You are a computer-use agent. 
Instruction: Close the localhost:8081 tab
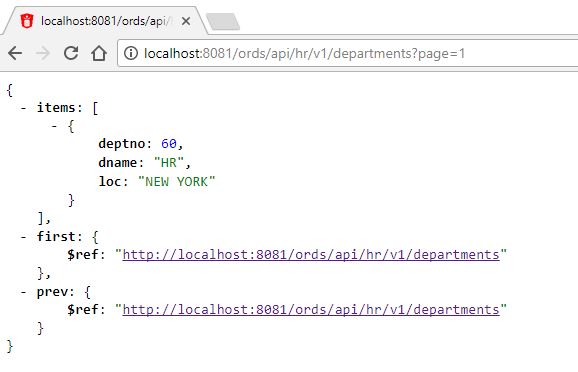[x=186, y=21]
